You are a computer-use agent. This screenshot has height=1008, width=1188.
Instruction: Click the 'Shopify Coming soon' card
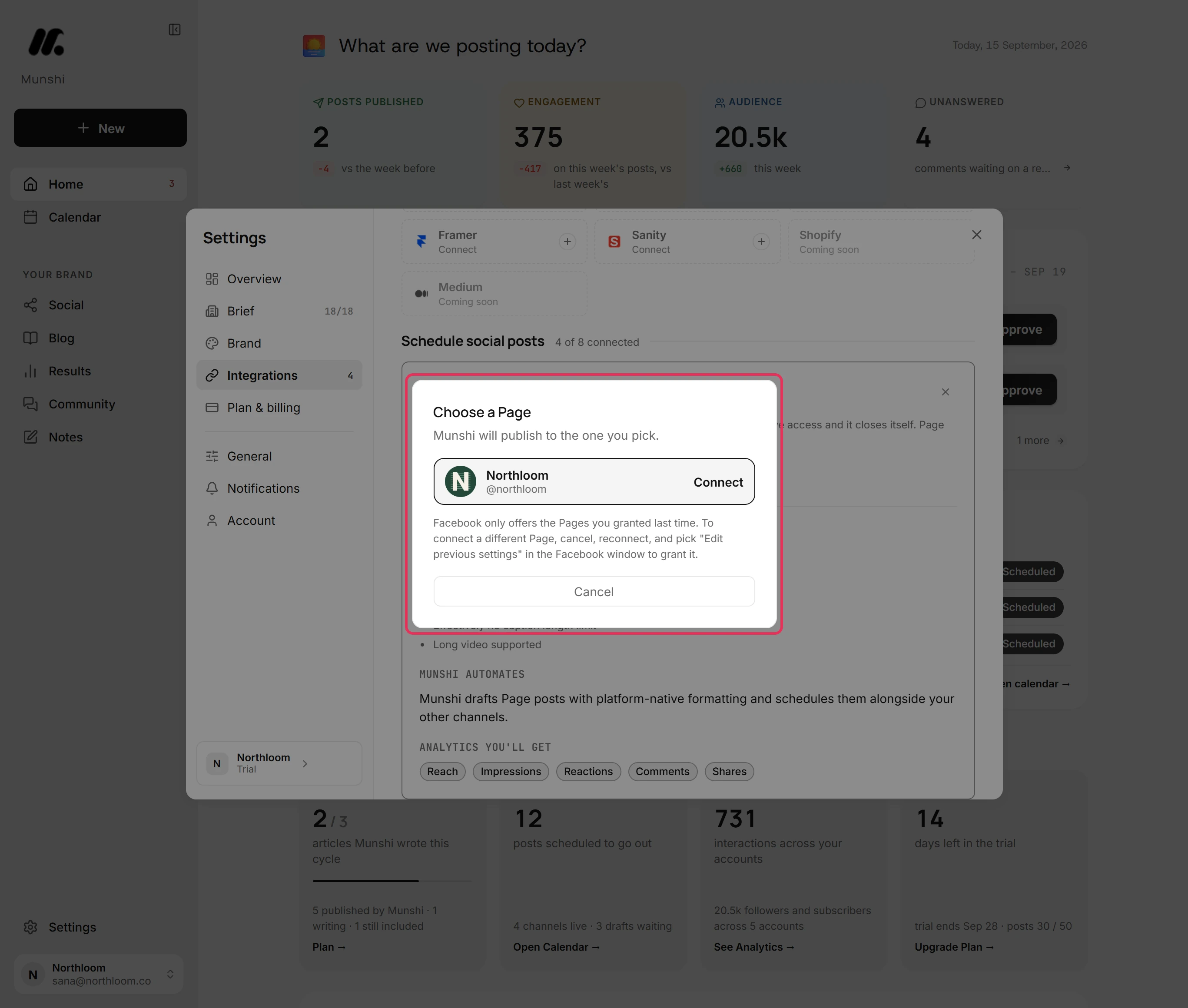[x=882, y=242]
